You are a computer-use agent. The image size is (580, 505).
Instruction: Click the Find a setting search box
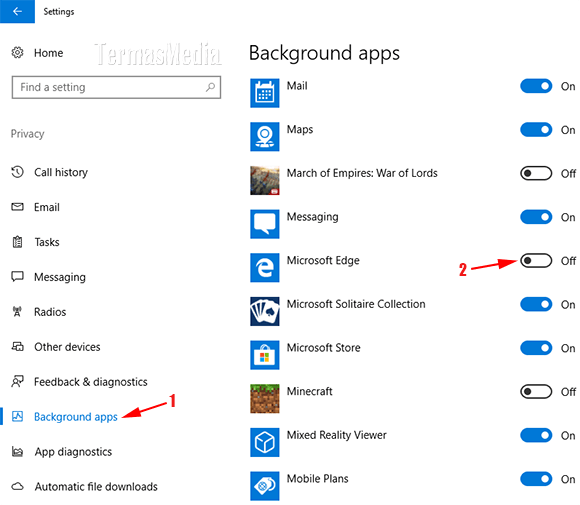point(116,87)
